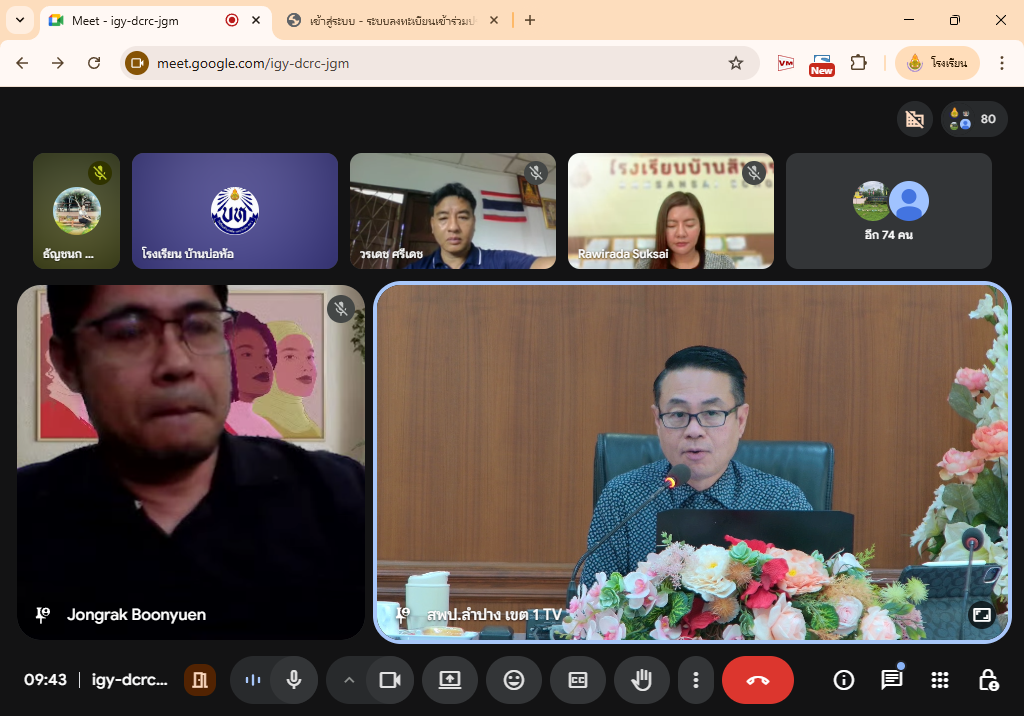Show meeting details info panel
The image size is (1024, 716).
(x=844, y=680)
